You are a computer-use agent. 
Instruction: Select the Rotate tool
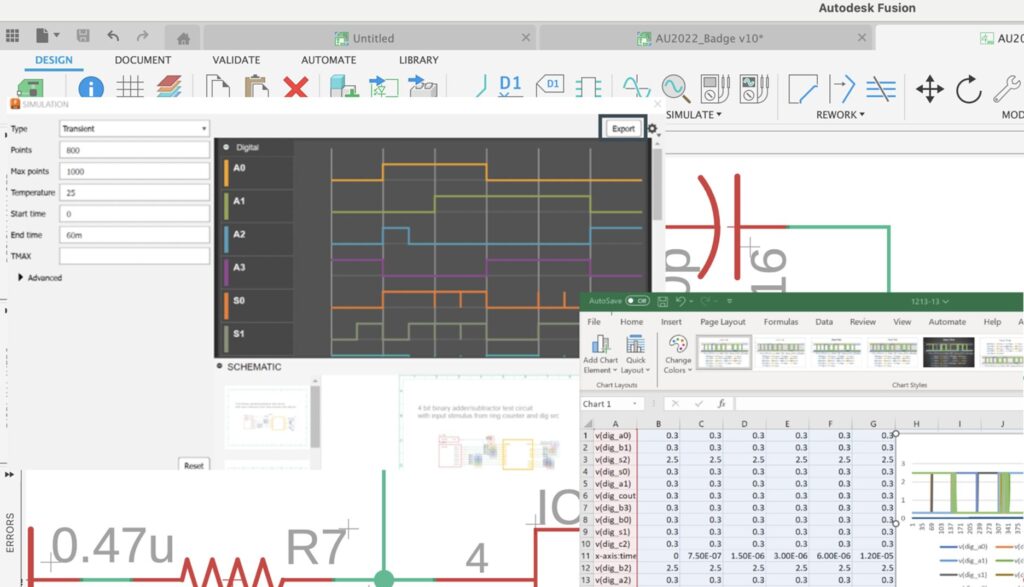point(968,89)
